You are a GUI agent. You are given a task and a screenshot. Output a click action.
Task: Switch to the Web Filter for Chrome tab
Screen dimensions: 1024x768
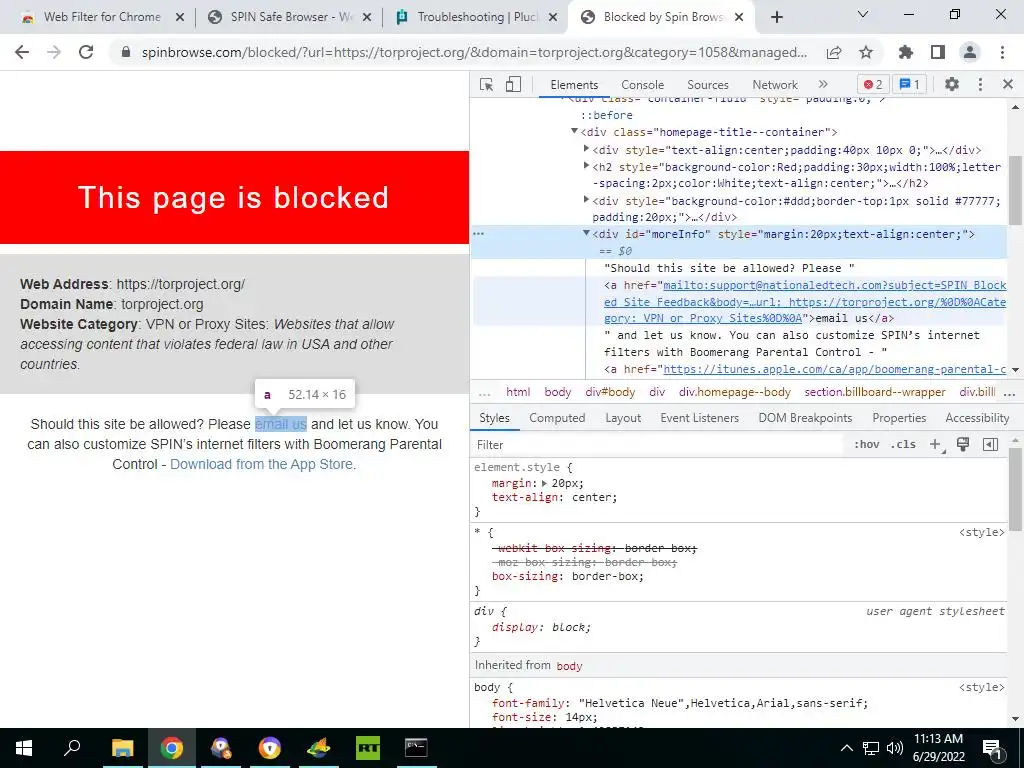(x=102, y=17)
